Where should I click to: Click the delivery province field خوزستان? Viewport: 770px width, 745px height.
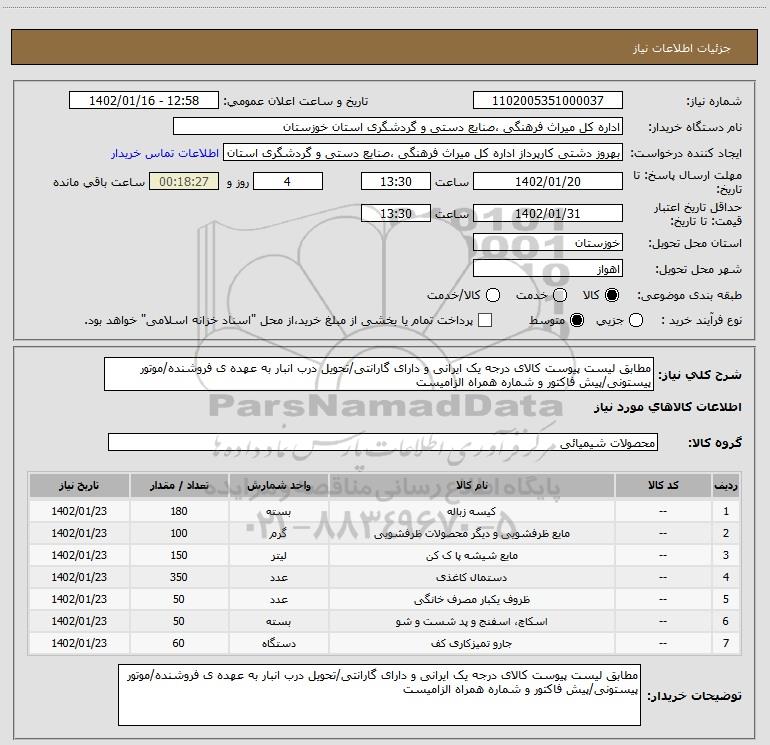tap(548, 243)
